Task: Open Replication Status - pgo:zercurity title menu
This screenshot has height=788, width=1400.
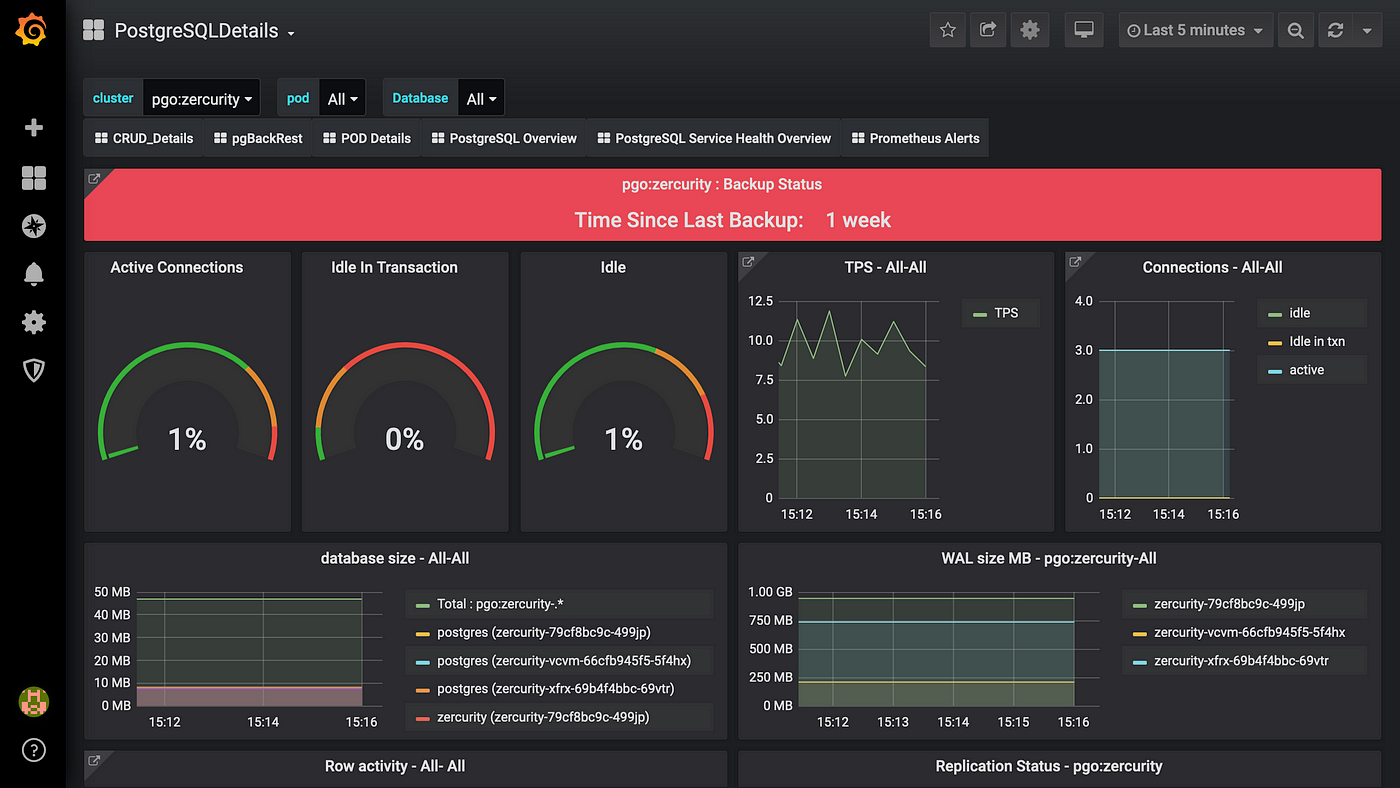Action: (1049, 766)
